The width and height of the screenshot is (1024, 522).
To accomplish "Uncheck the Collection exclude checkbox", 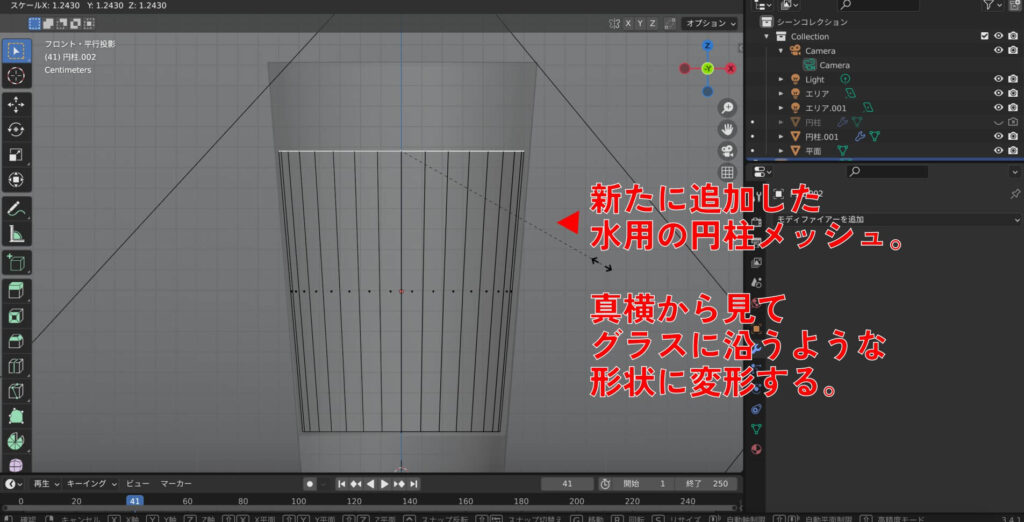I will (985, 36).
